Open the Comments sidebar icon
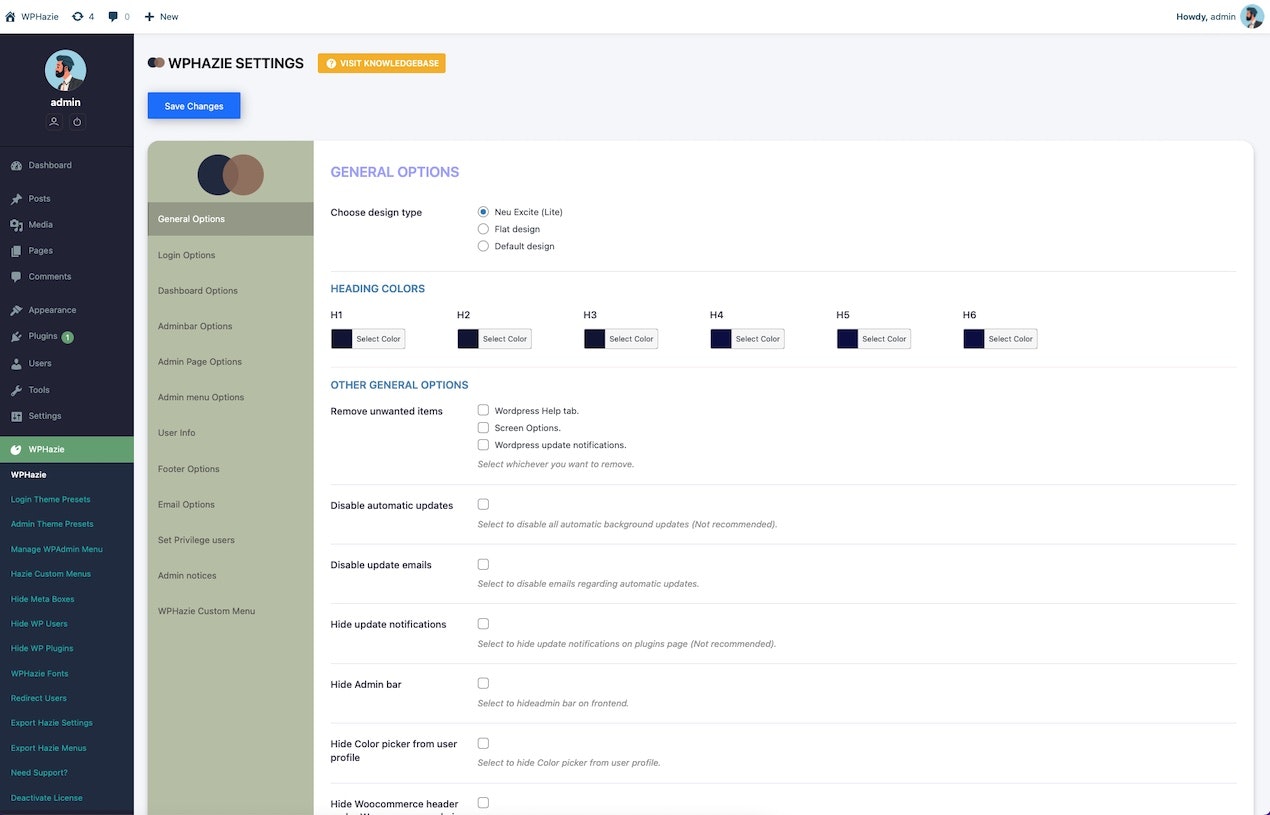Image resolution: width=1270 pixels, height=815 pixels. [16, 277]
